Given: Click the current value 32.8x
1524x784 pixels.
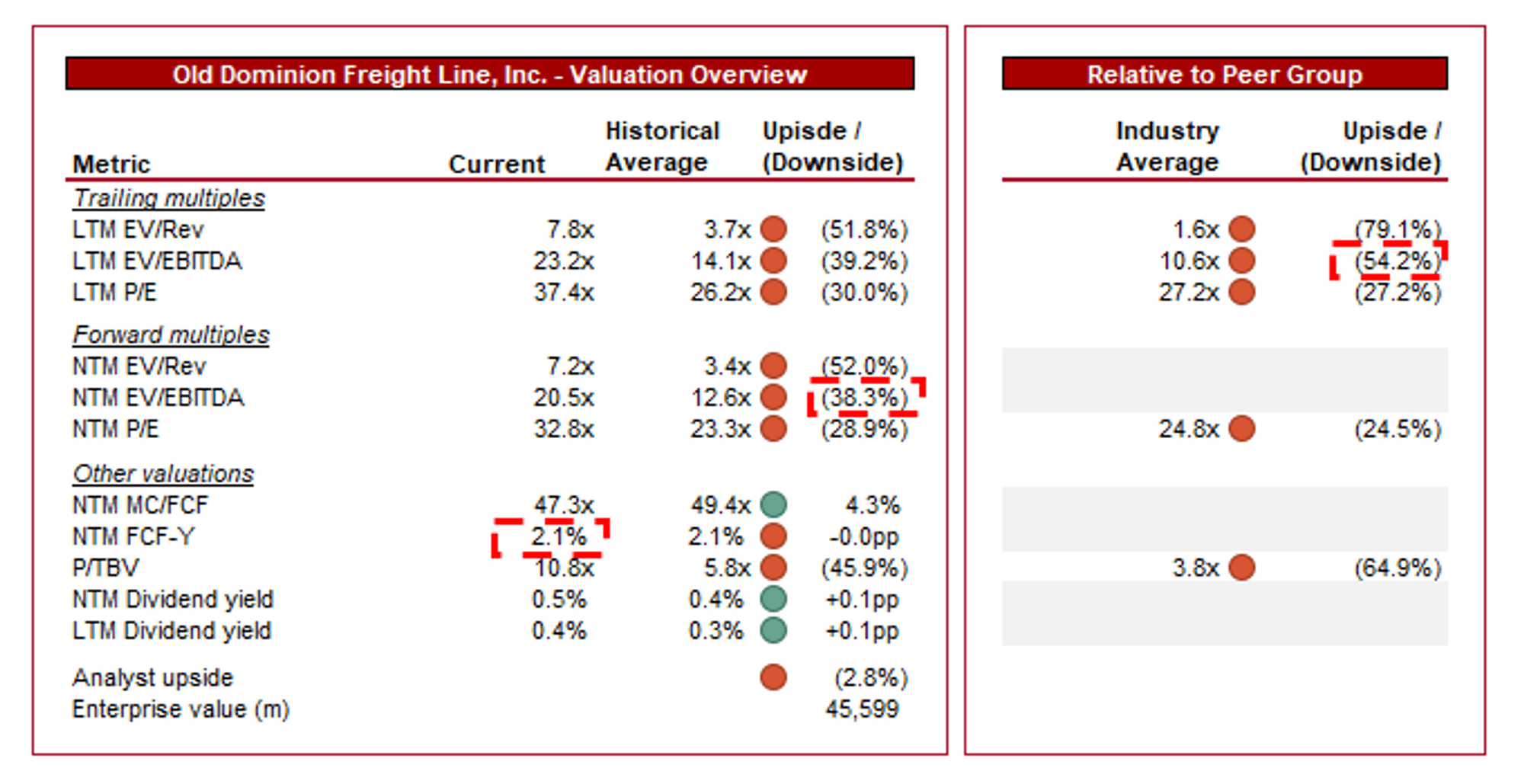Looking at the screenshot, I should coord(564,428).
